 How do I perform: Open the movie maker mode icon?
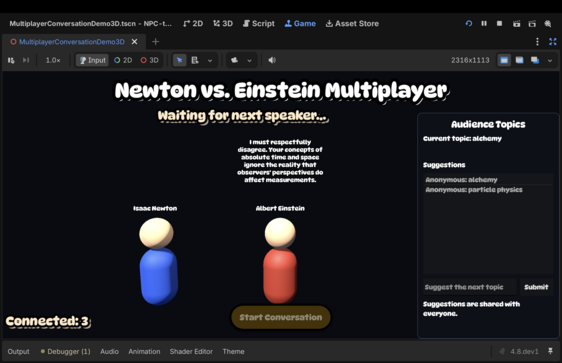548,24
